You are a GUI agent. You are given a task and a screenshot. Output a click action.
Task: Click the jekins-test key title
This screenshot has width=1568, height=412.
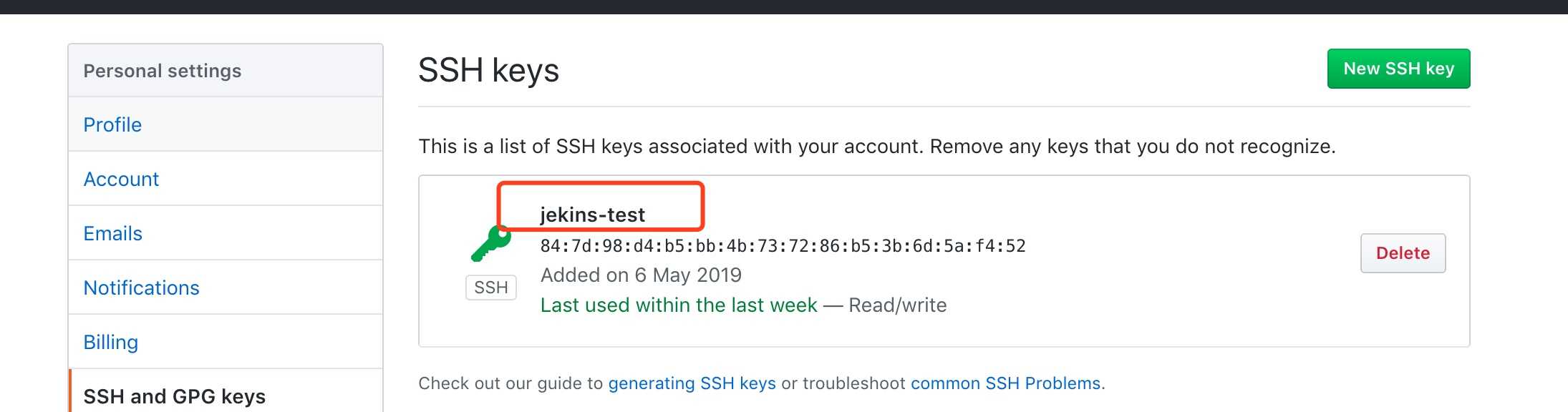coord(592,215)
